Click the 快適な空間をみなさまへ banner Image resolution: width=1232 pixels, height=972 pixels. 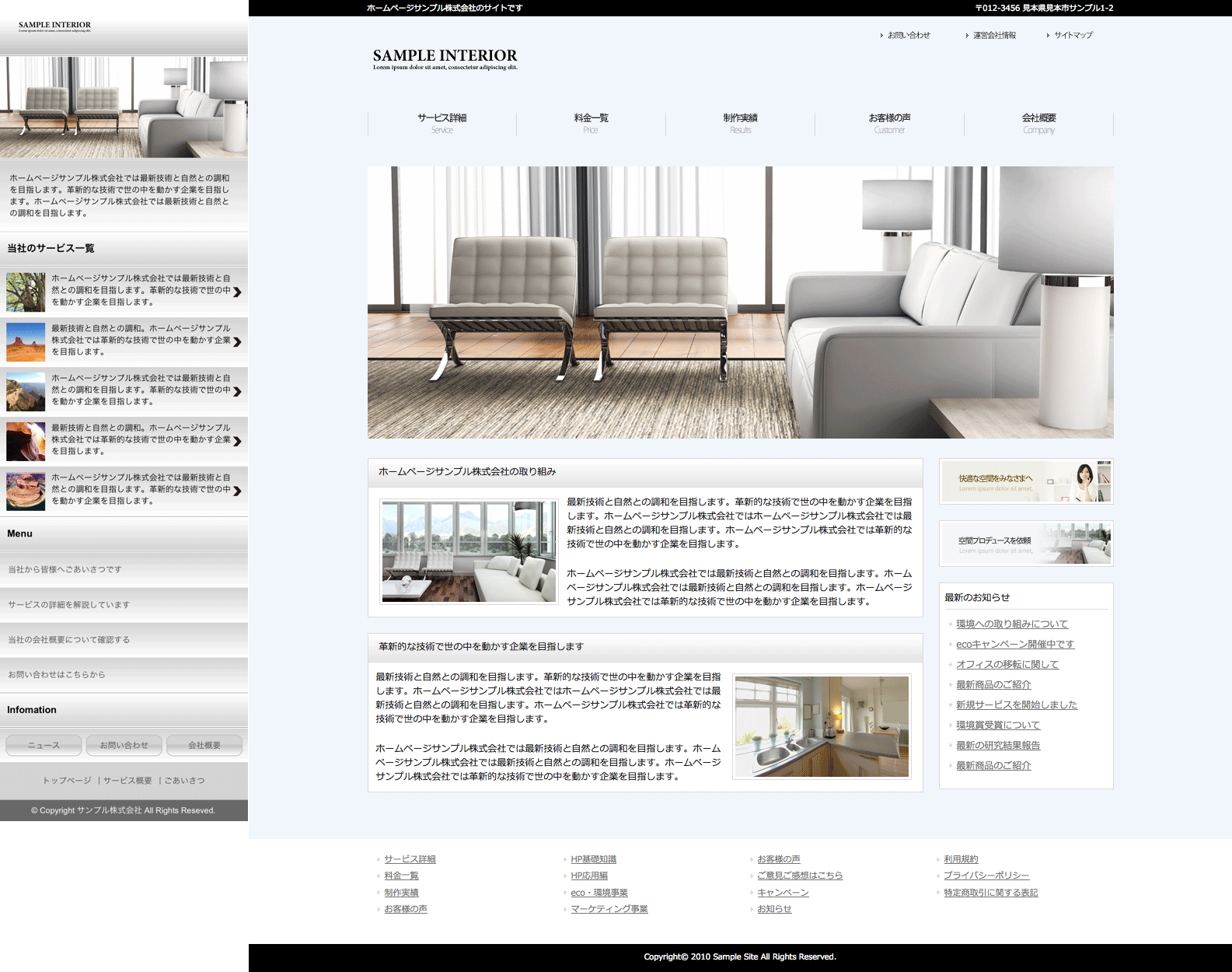pos(1026,481)
